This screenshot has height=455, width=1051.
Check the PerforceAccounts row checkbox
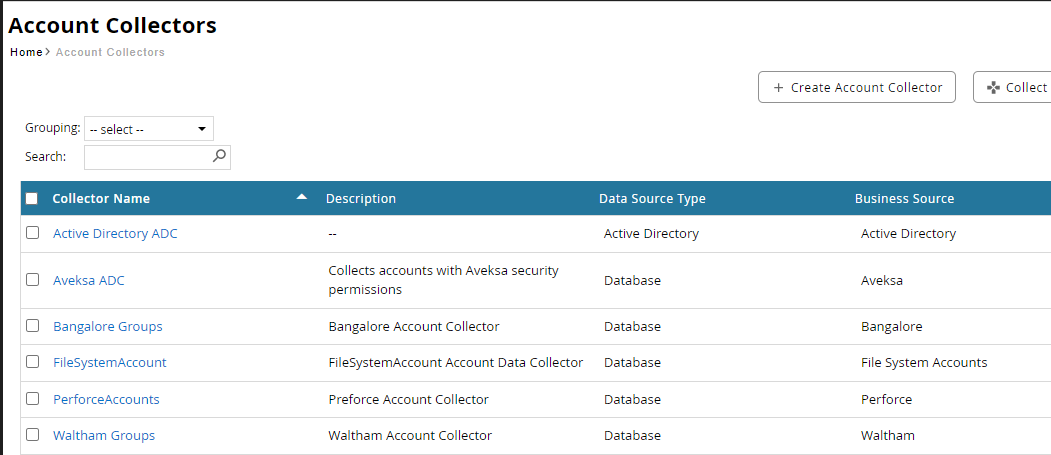coord(33,399)
